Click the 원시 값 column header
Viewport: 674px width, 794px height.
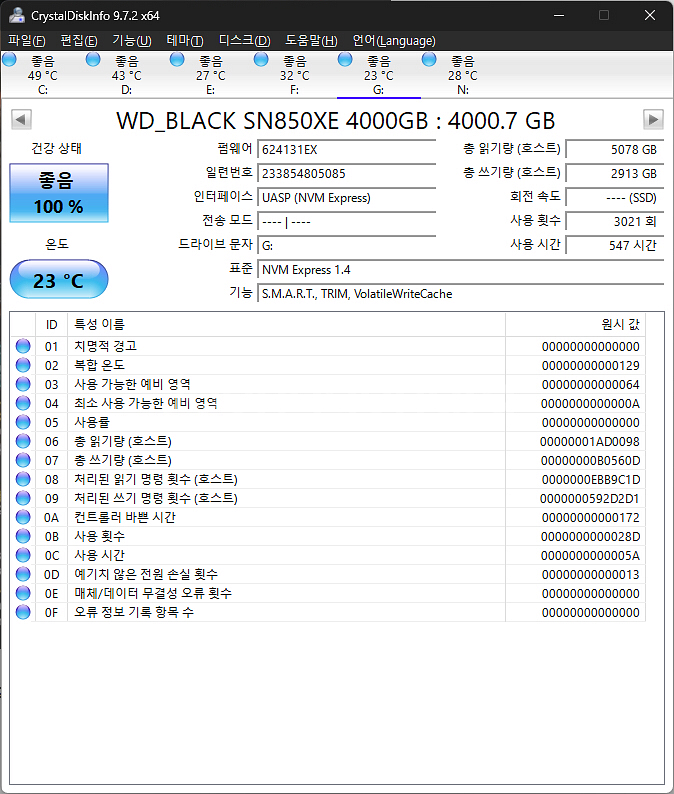(575, 325)
